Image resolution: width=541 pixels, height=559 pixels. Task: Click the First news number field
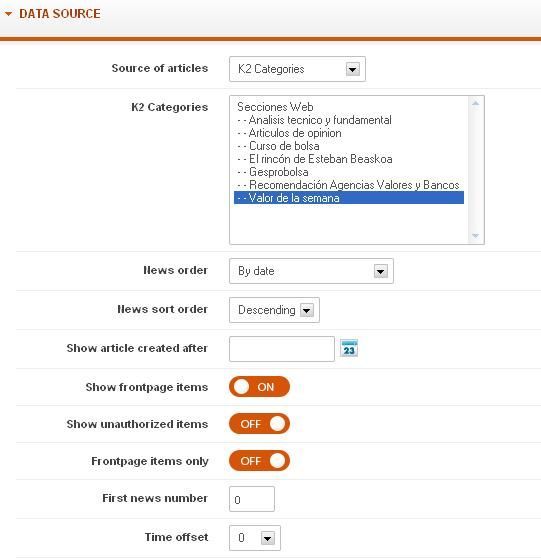click(252, 499)
